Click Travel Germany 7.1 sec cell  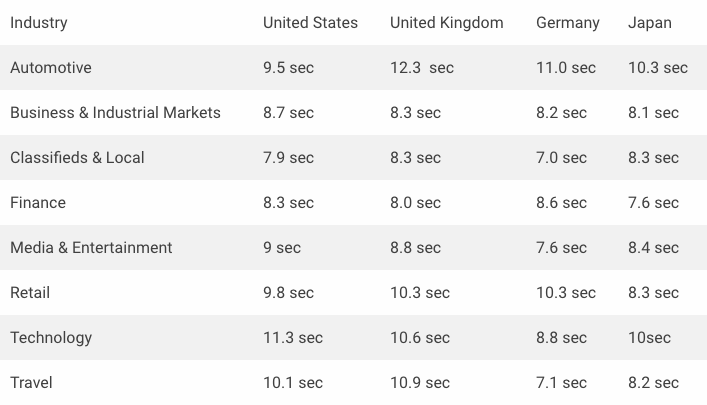tap(561, 383)
